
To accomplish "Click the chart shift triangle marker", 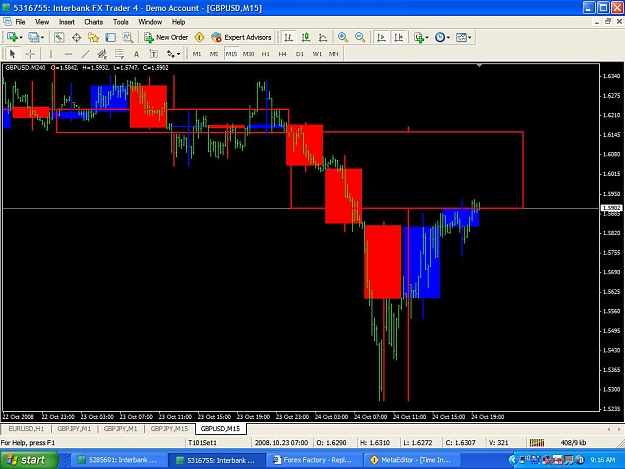I will [480, 65].
